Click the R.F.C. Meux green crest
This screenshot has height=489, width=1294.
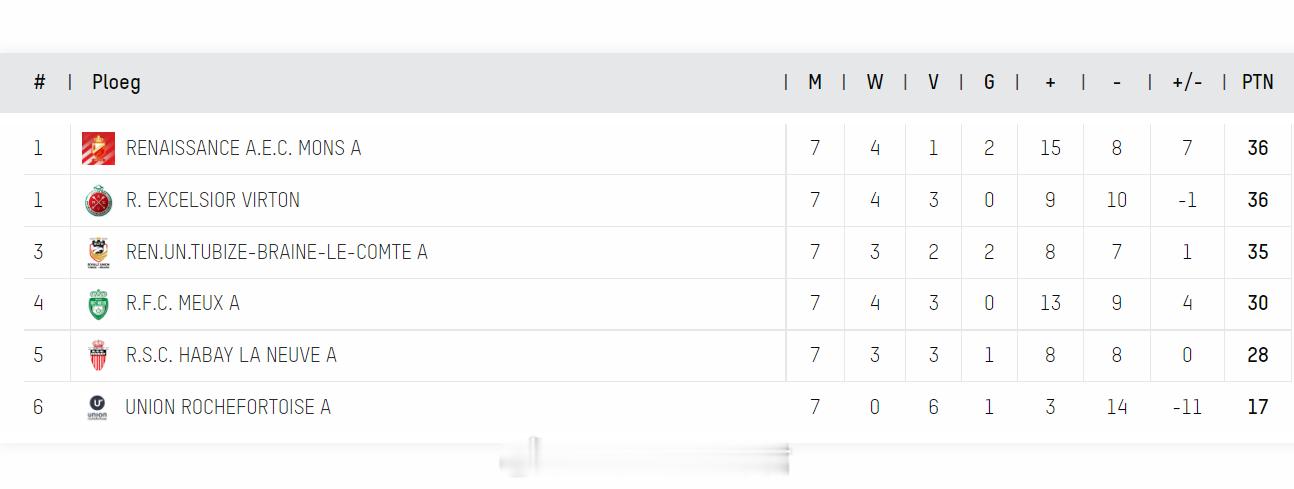(x=98, y=304)
